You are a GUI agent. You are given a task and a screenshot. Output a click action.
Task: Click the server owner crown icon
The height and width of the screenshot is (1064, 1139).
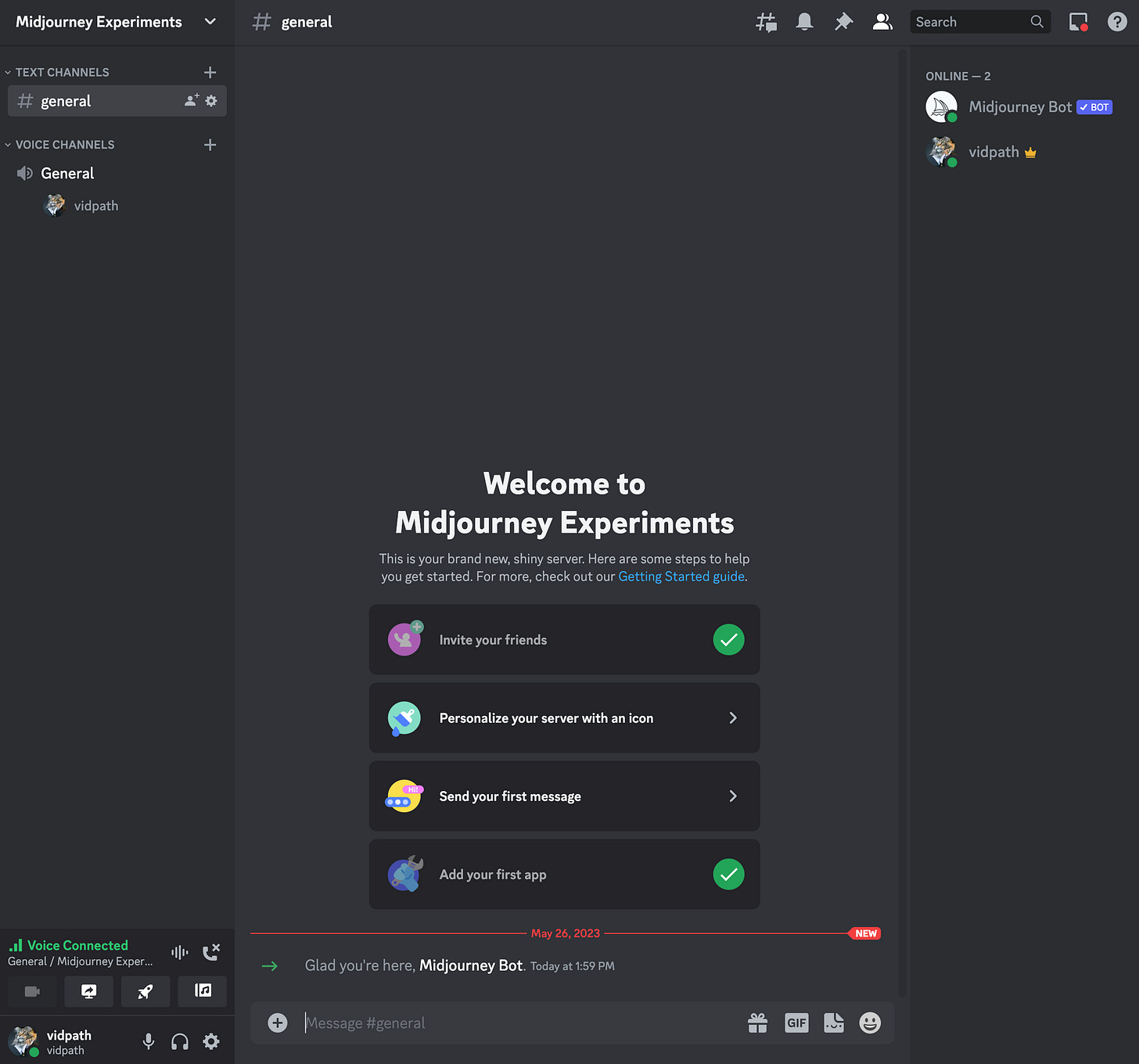click(1030, 153)
